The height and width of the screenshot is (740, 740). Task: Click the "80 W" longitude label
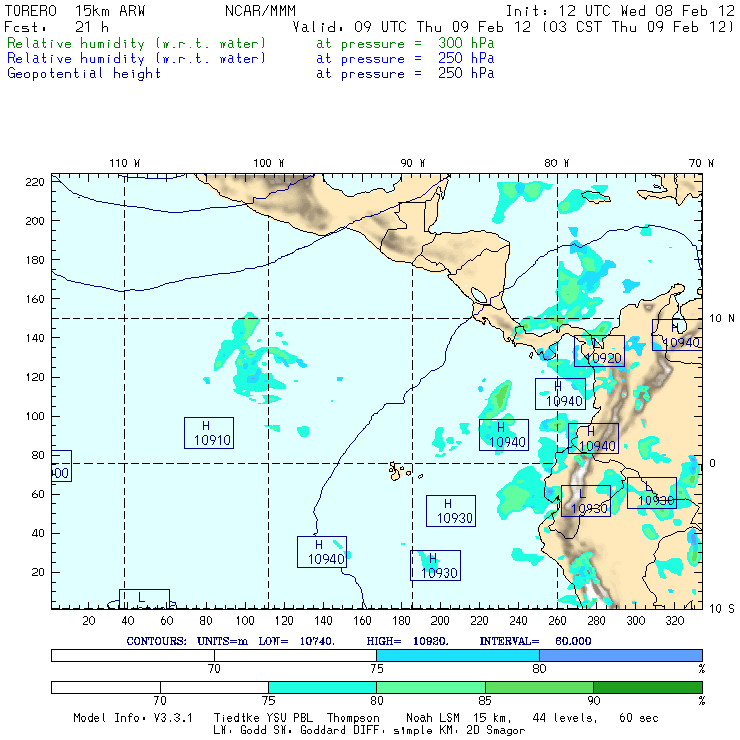click(557, 163)
